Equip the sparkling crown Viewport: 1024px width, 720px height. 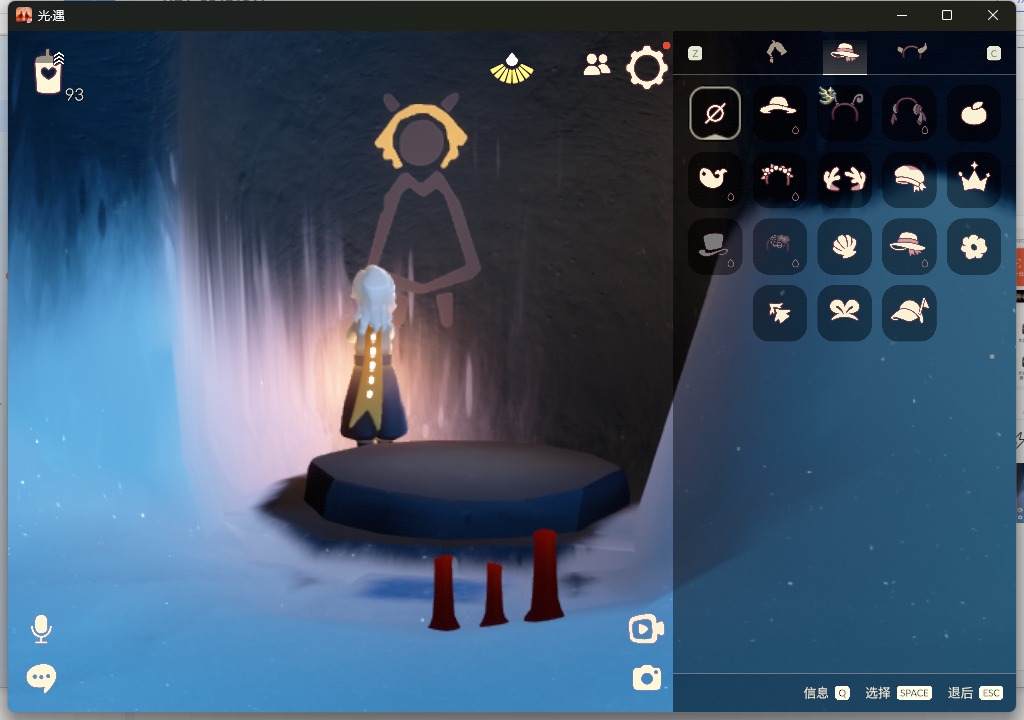coord(973,180)
